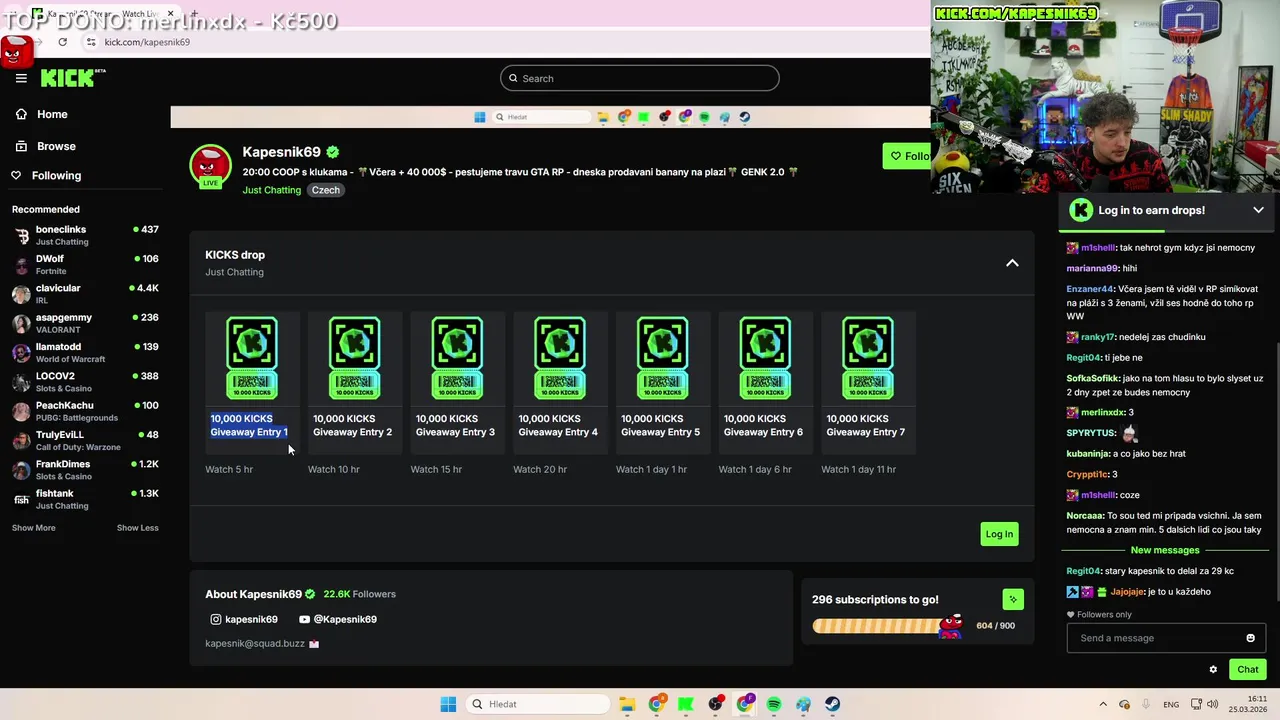Reload the browser page

[x=62, y=42]
